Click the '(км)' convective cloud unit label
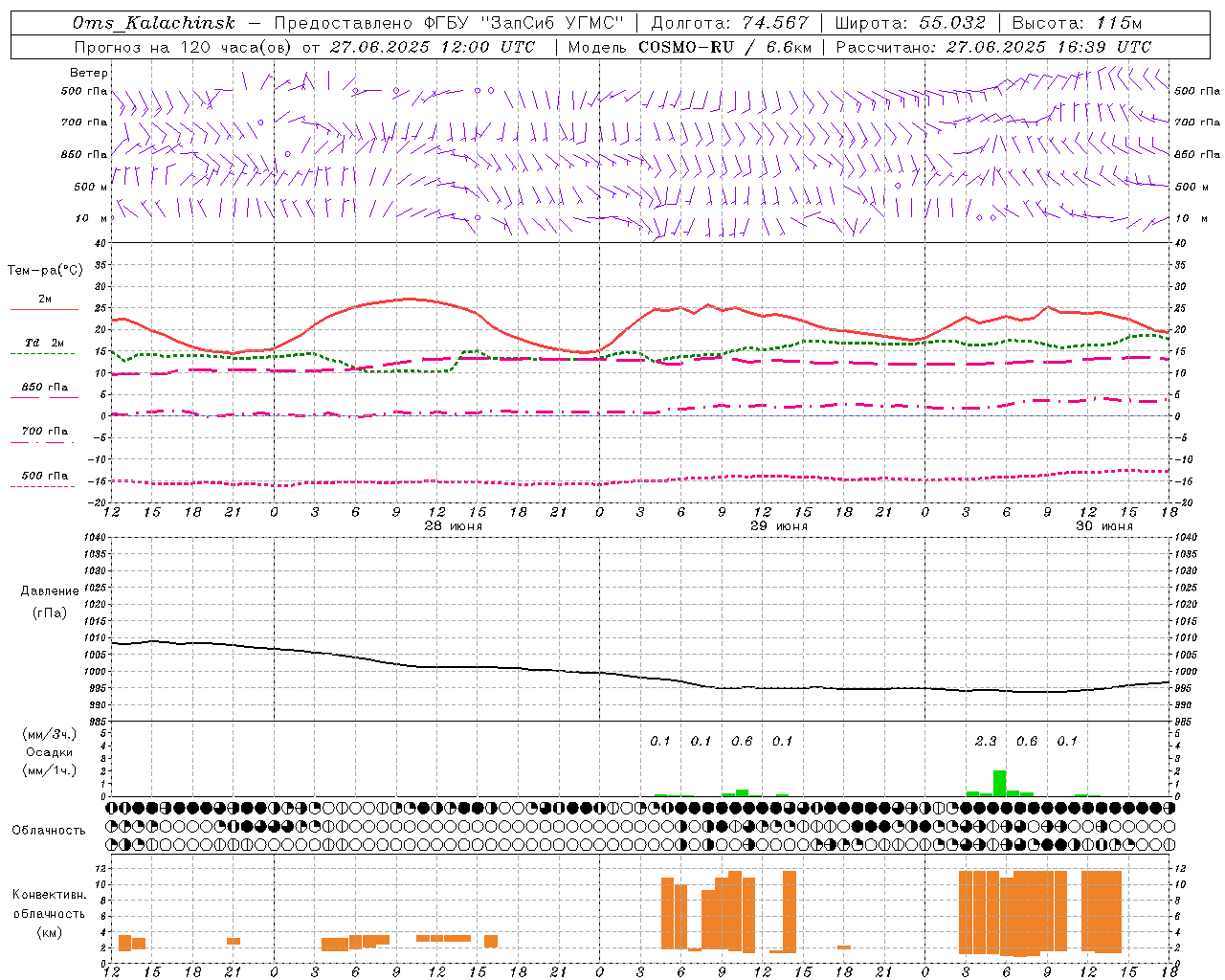The image size is (1225, 980). [50, 932]
